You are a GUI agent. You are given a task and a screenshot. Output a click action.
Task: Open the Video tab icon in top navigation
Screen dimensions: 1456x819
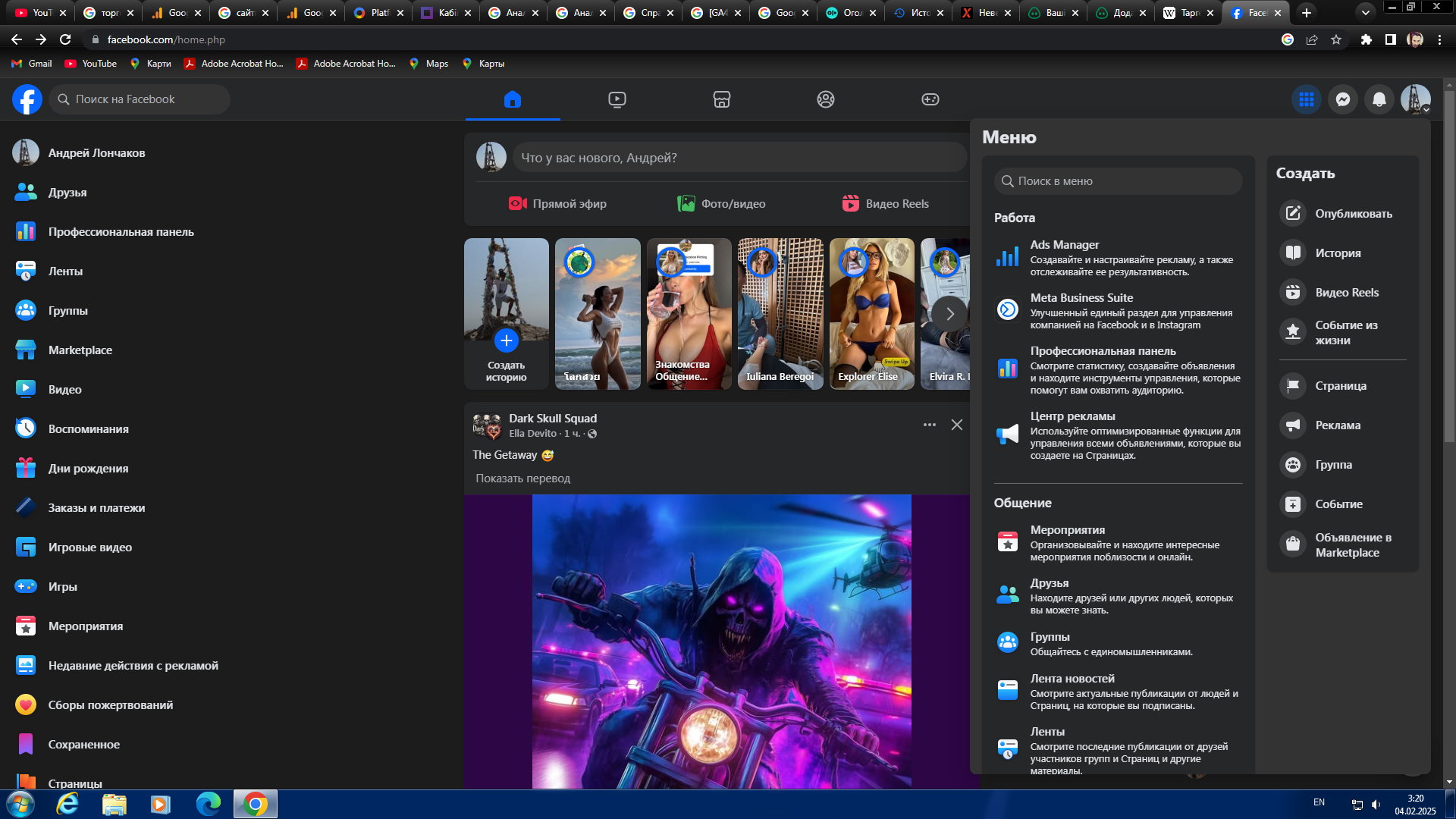pos(617,99)
